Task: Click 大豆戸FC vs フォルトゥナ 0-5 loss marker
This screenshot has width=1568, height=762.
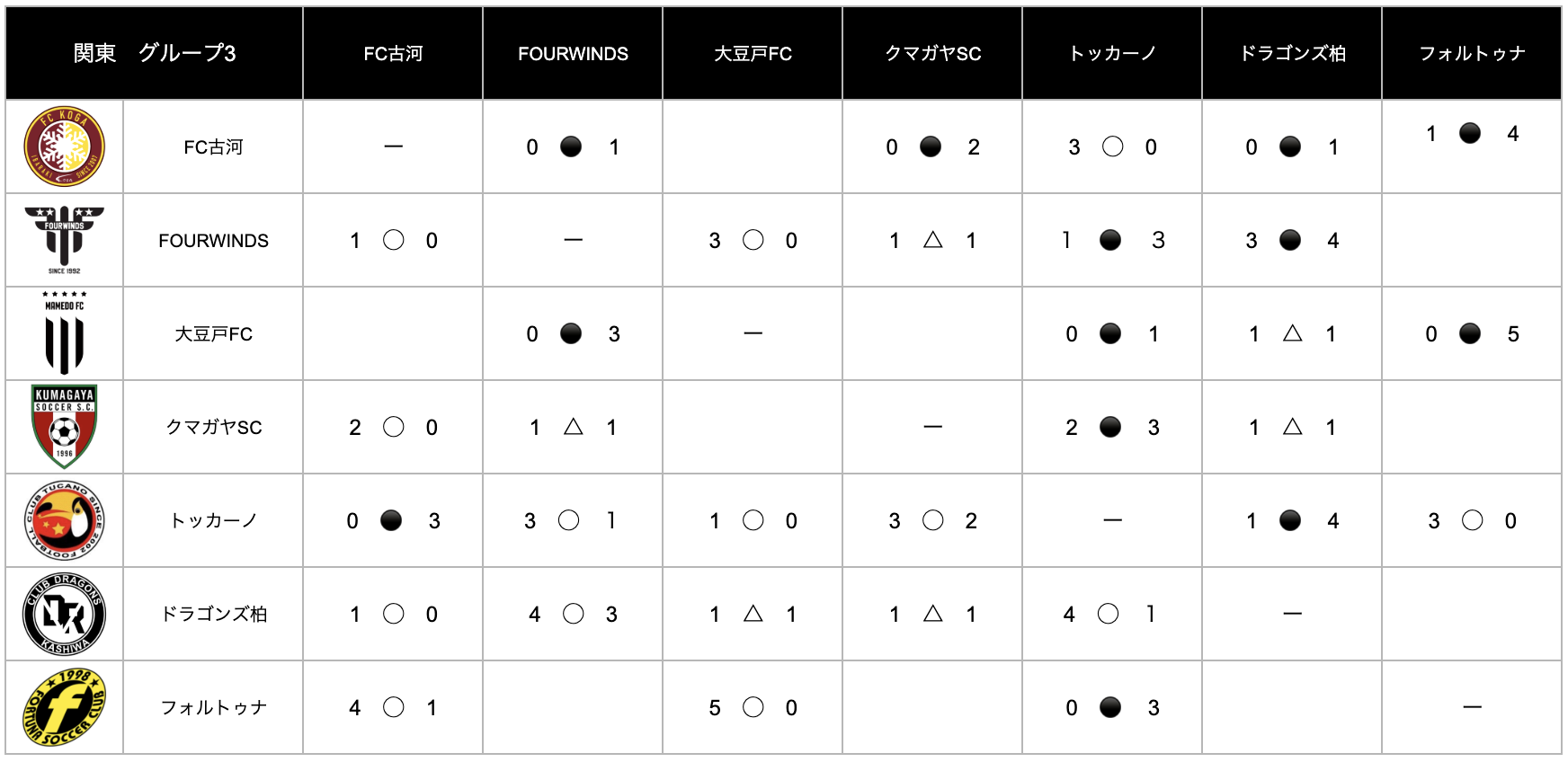Action: [x=1470, y=333]
